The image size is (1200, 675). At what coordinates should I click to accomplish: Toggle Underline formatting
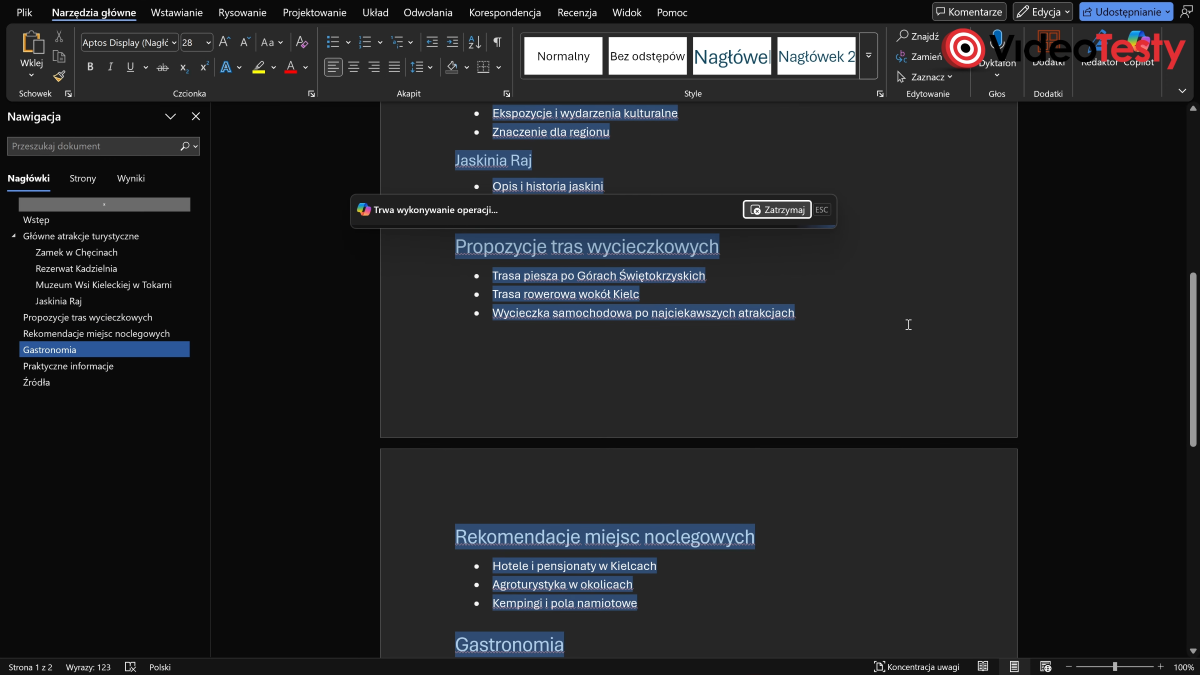(x=130, y=67)
